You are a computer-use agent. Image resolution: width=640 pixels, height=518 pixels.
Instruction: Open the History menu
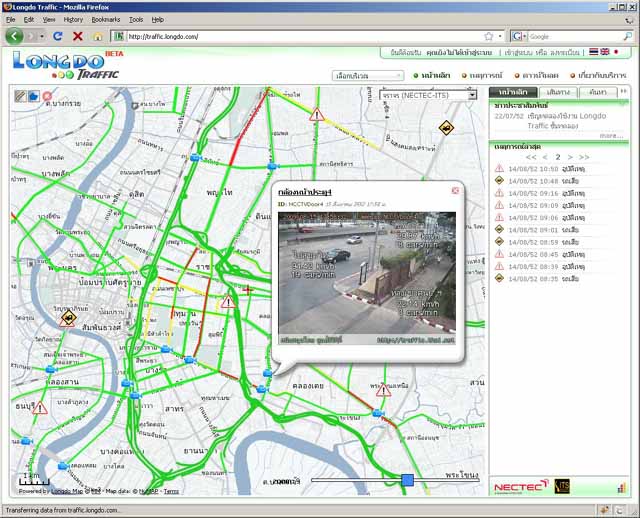pyautogui.click(x=73, y=20)
